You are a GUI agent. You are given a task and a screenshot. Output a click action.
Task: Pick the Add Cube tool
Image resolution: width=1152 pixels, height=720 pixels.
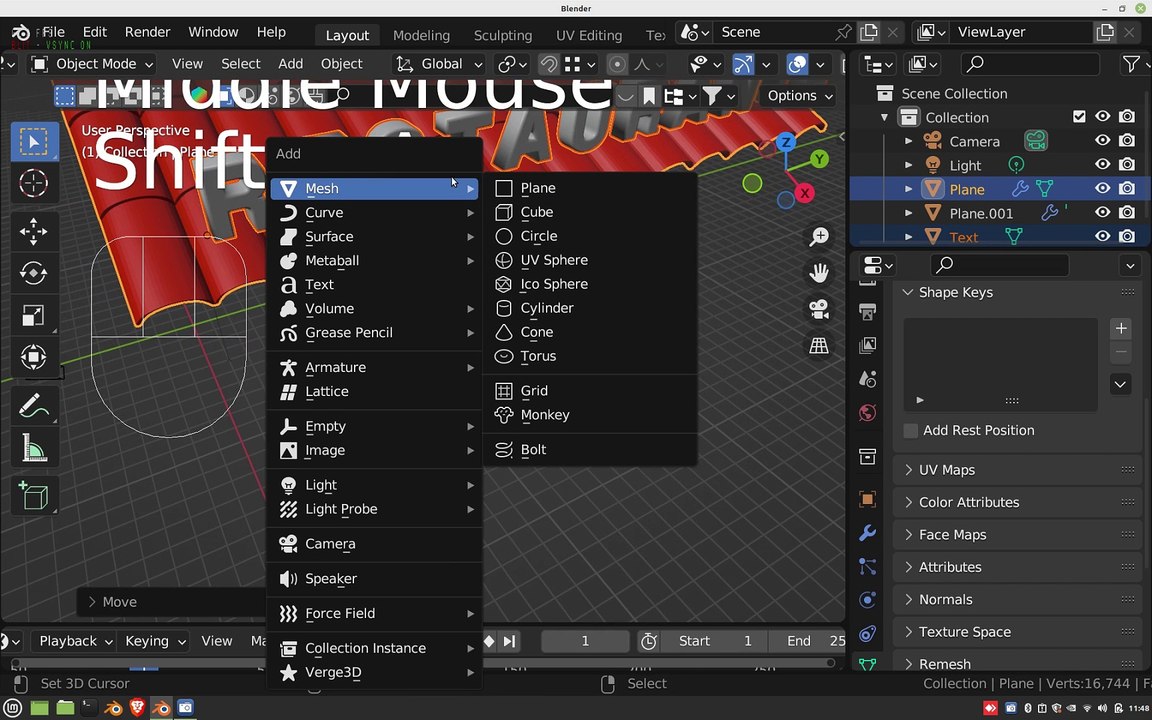point(34,496)
